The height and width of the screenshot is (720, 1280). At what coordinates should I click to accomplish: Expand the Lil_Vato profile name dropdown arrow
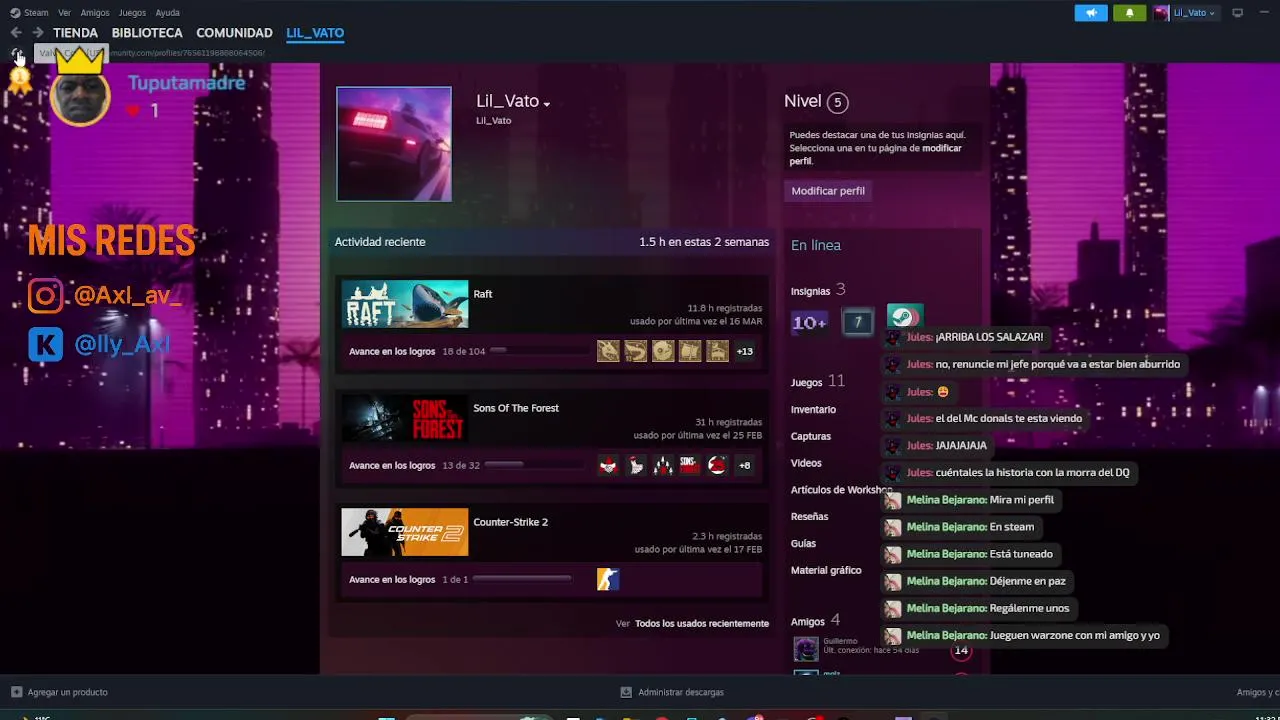[x=547, y=104]
